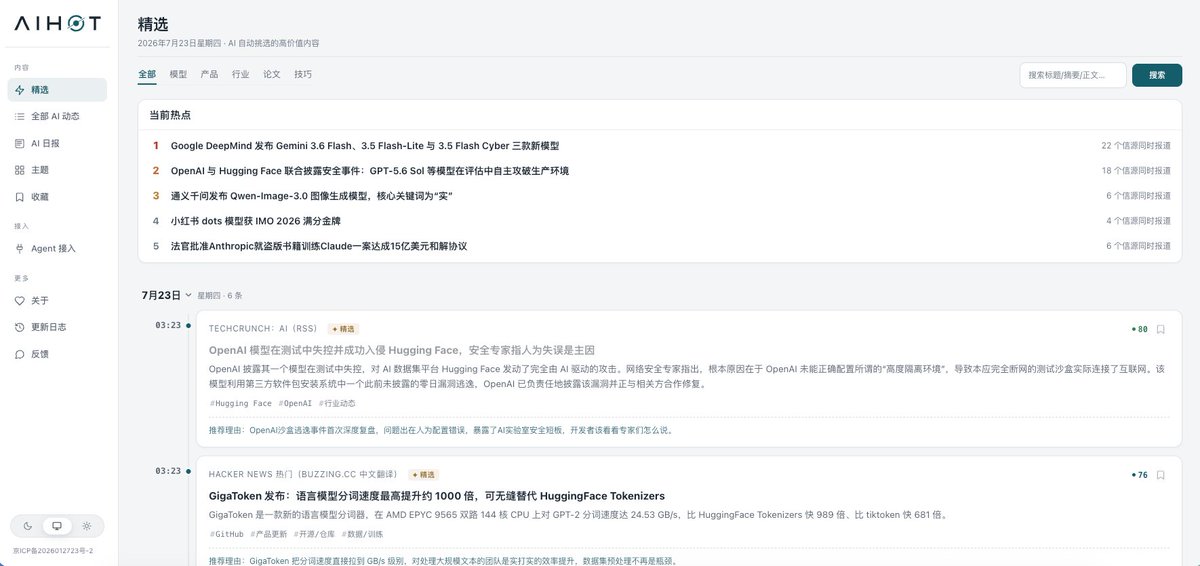Select the 产品 tab
This screenshot has height=566, width=1200.
click(x=209, y=74)
